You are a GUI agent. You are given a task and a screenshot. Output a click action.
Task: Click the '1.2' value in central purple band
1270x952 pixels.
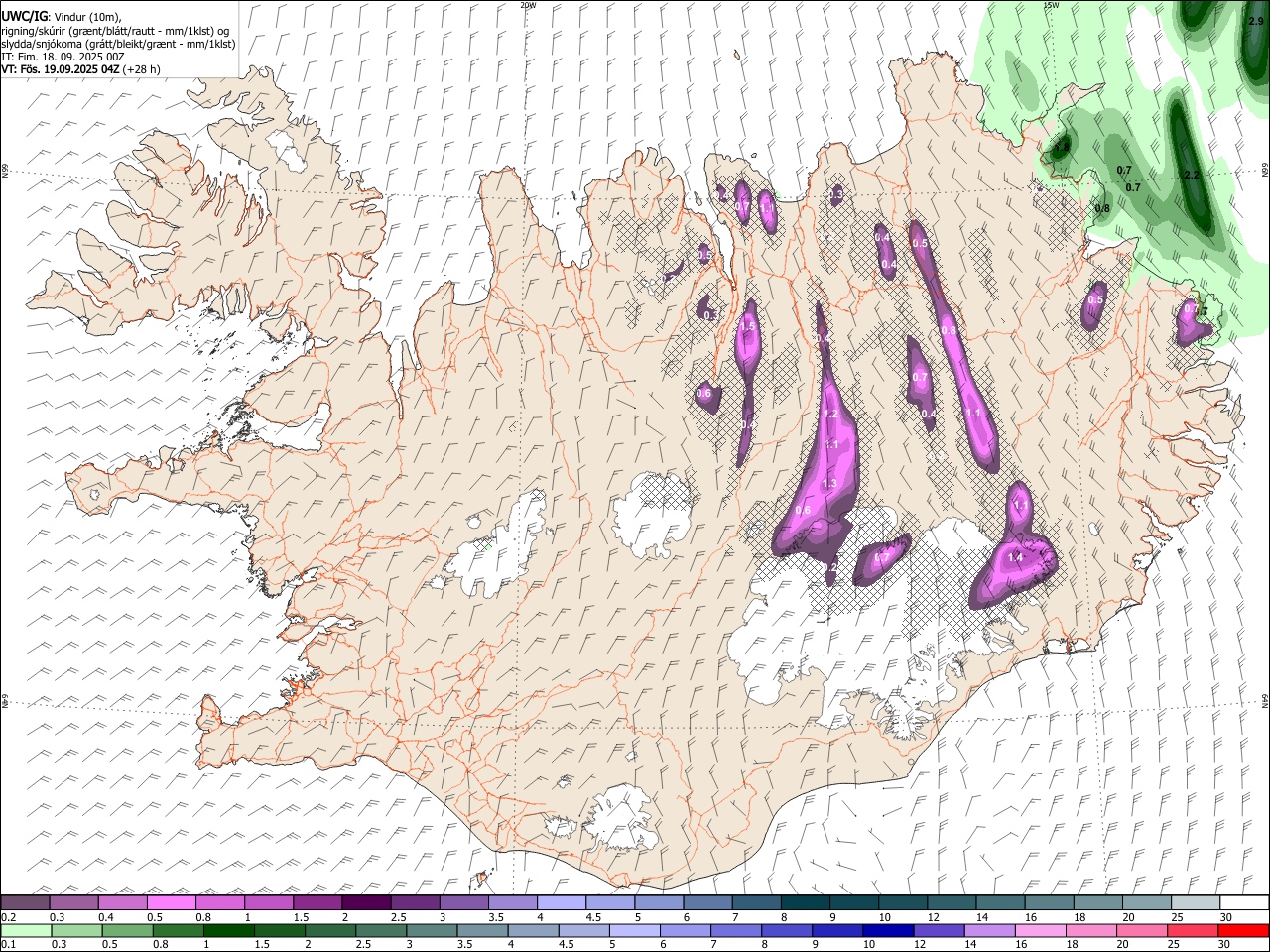click(x=831, y=414)
